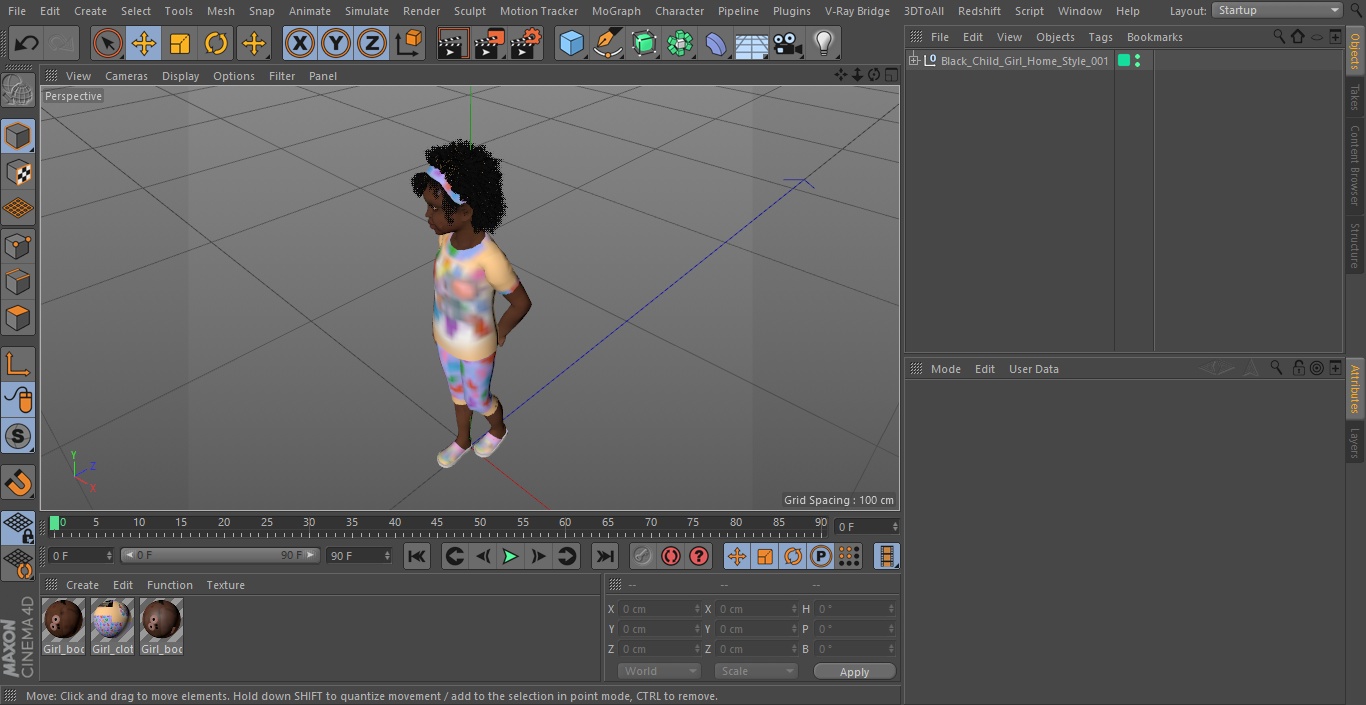
Task: Open the viewport Cameras menu
Action: tap(126, 76)
